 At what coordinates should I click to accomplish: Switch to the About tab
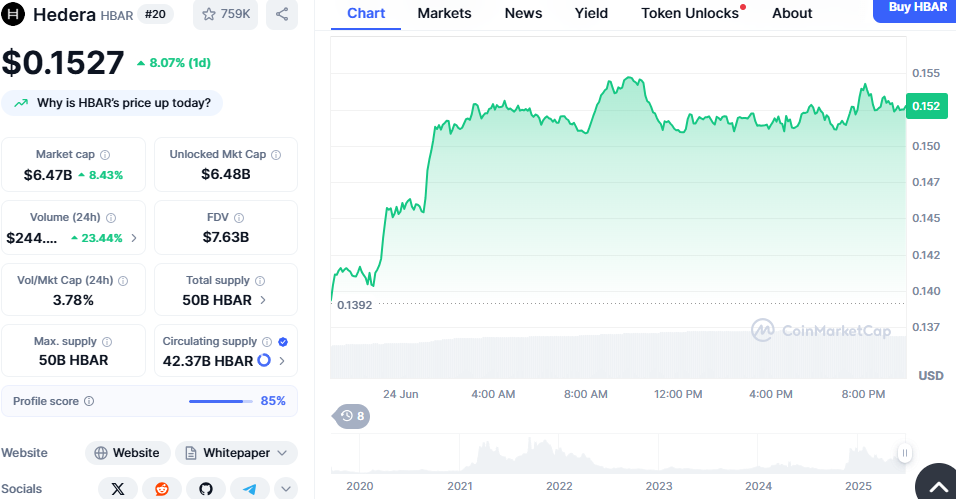click(792, 13)
